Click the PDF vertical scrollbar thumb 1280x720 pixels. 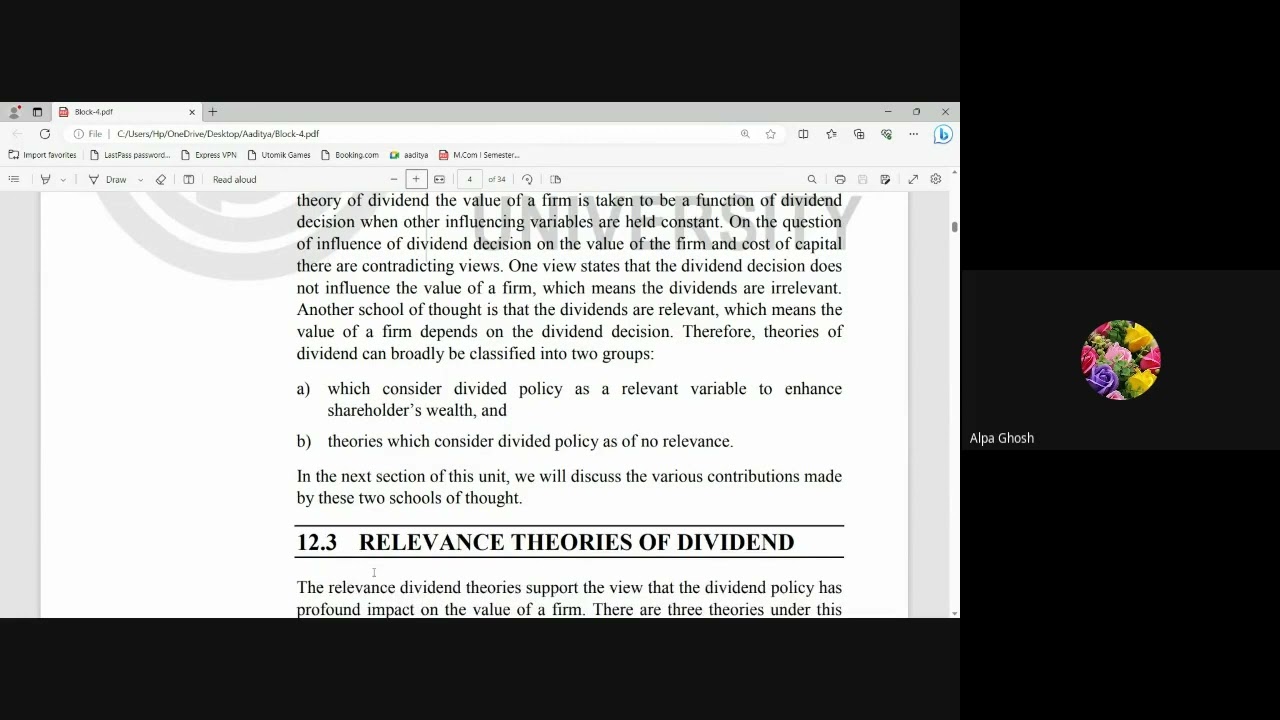tap(955, 228)
